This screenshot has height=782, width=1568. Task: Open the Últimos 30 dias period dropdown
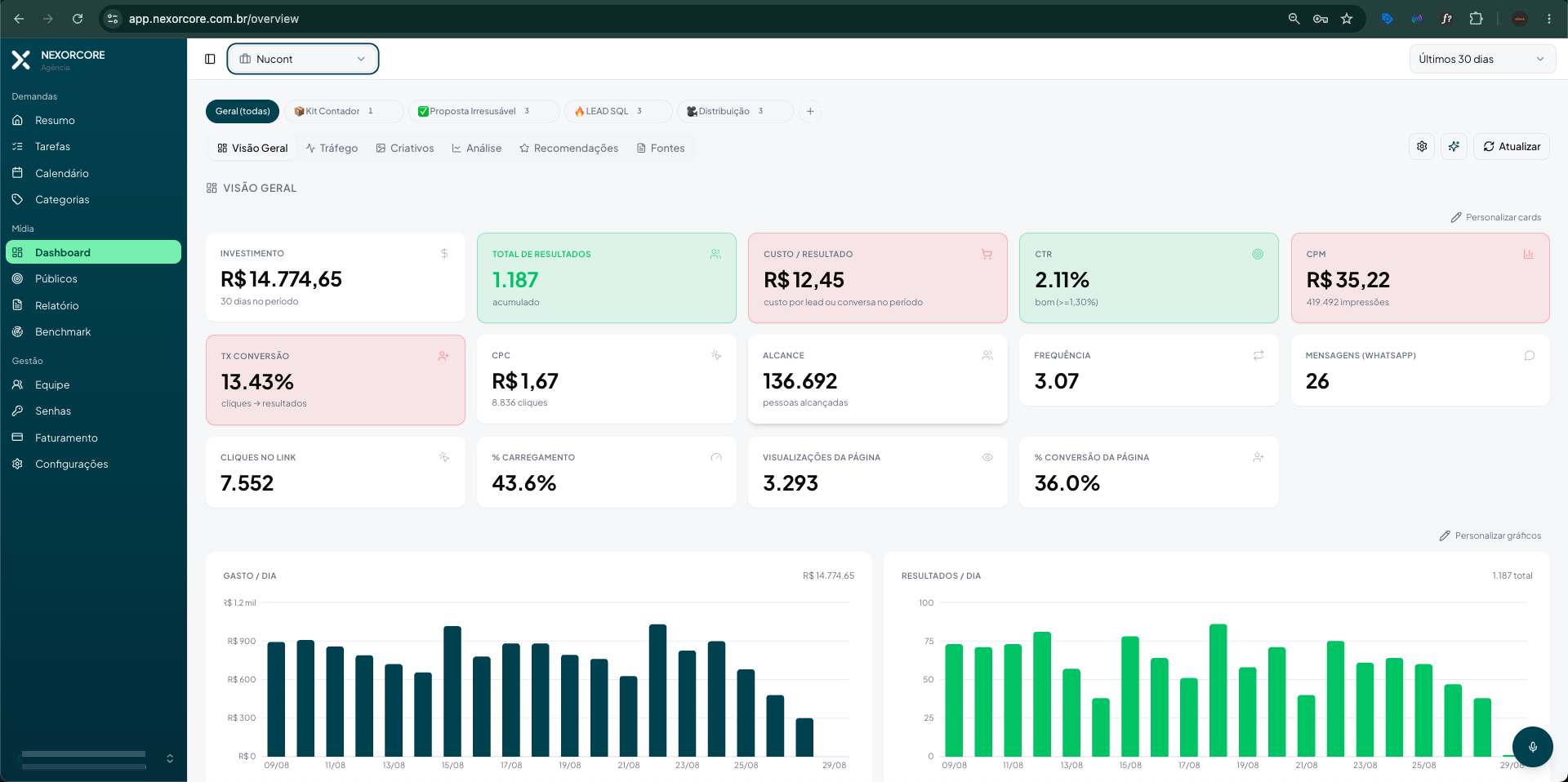click(1482, 59)
